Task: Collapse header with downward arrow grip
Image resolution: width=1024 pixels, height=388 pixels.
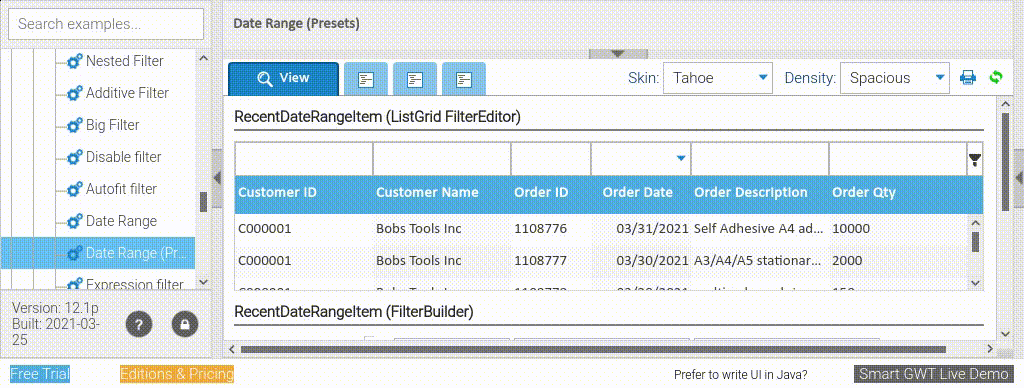Action: pyautogui.click(x=618, y=54)
